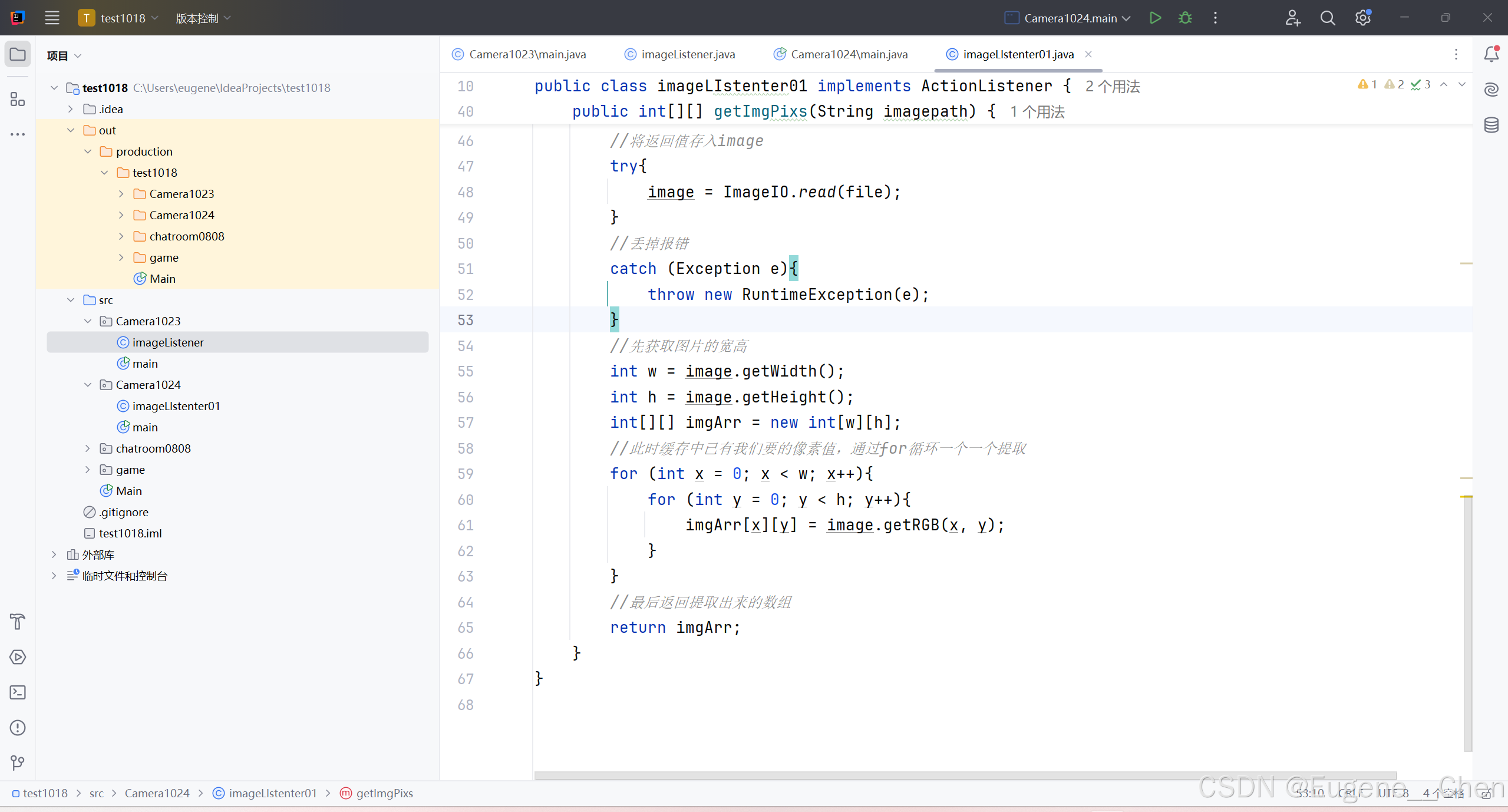Viewport: 1508px width, 812px height.
Task: Switch to the Camera1024\main.java tab
Action: click(x=849, y=54)
